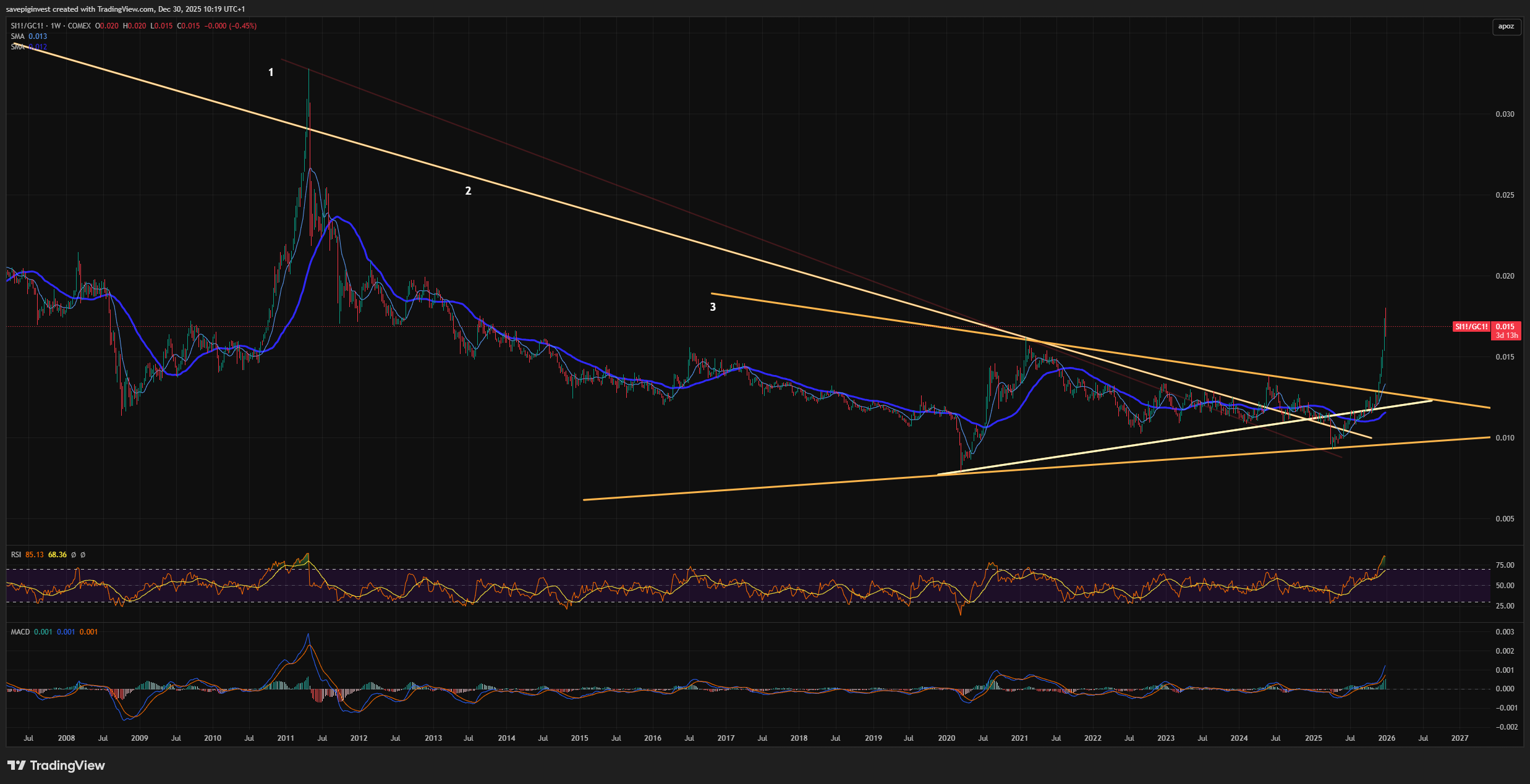Click the text annotation numbered 1
The height and width of the screenshot is (784, 1530).
click(271, 72)
